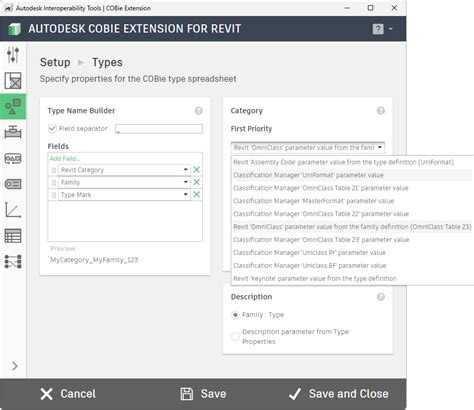Image resolution: width=474 pixels, height=410 pixels.
Task: Select the Family : Type radio button
Action: [x=235, y=315]
